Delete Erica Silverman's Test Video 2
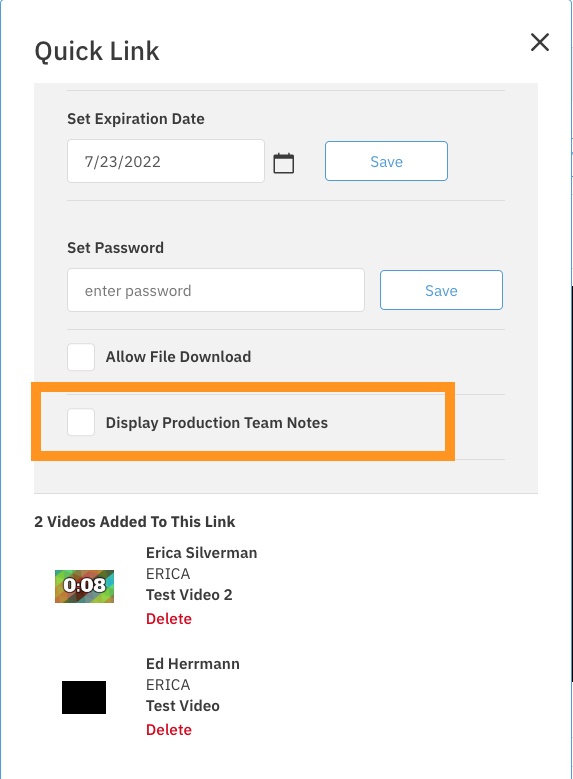Viewport: 573px width, 779px height. pyautogui.click(x=169, y=619)
